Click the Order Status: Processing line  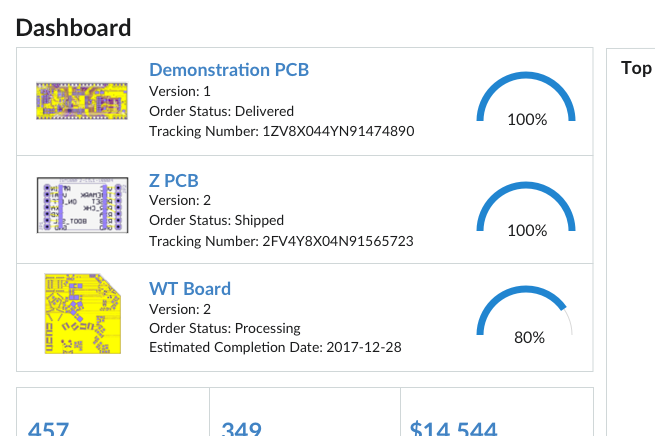coord(225,328)
